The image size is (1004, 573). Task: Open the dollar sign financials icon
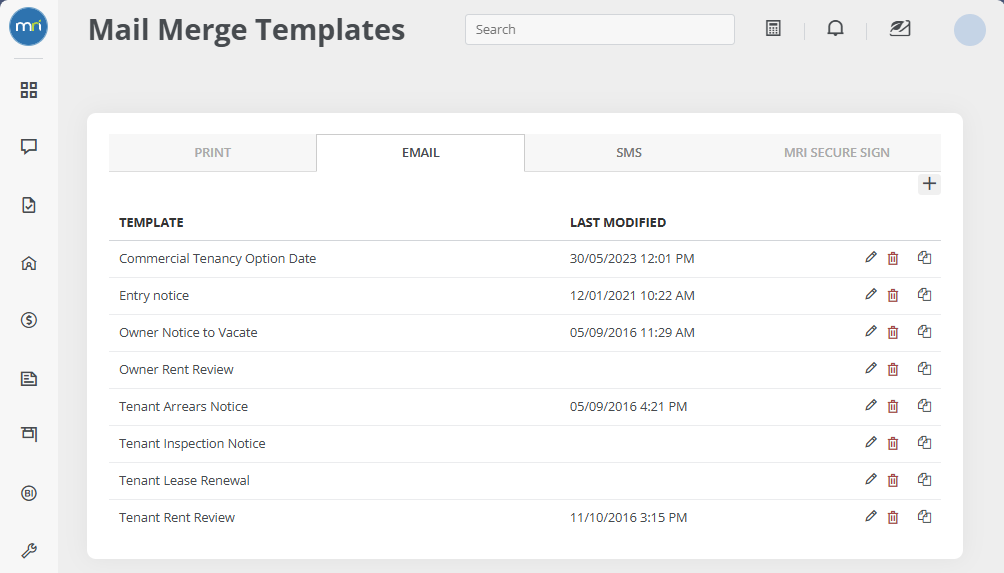click(x=29, y=320)
